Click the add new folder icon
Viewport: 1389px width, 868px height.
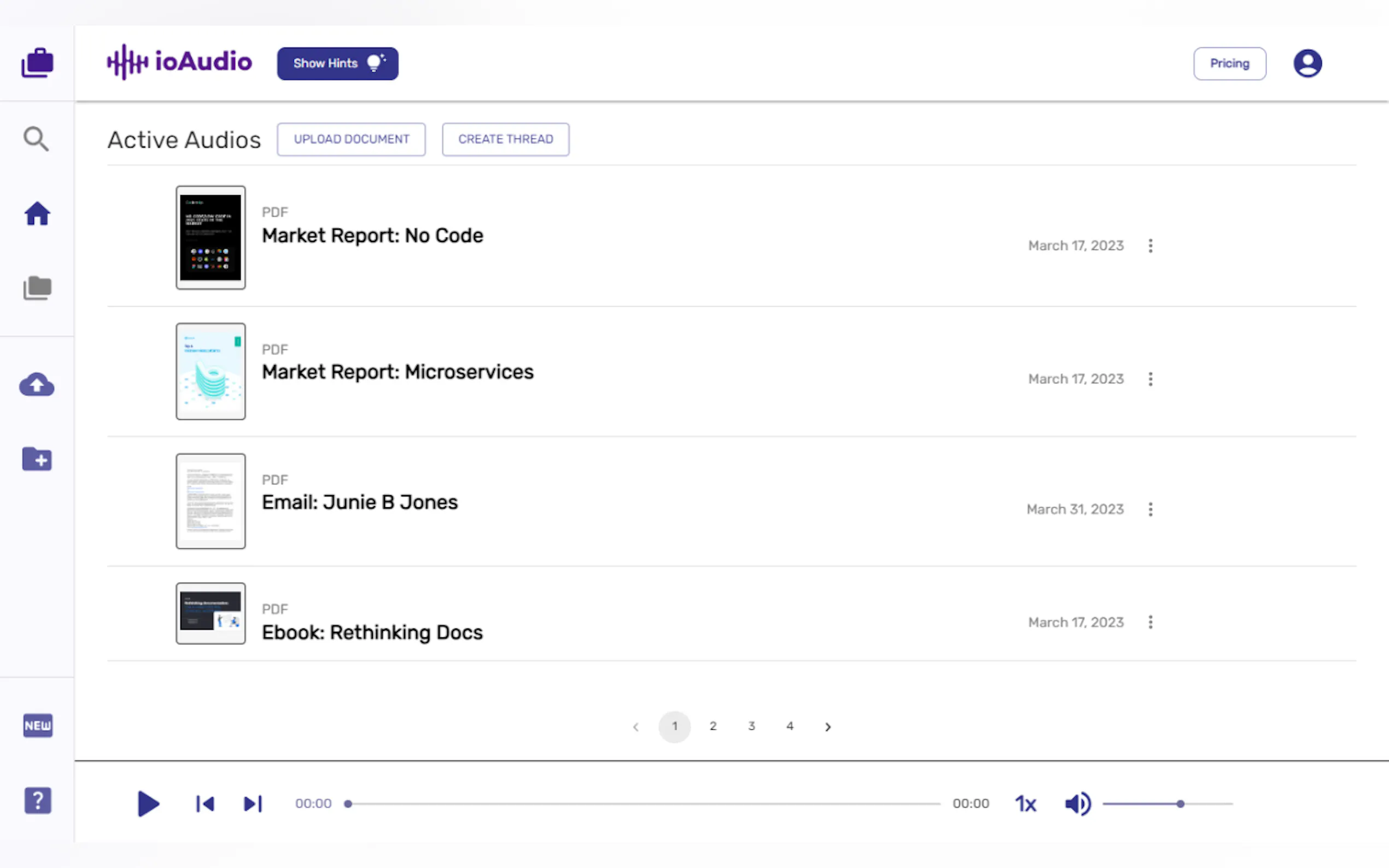click(37, 459)
